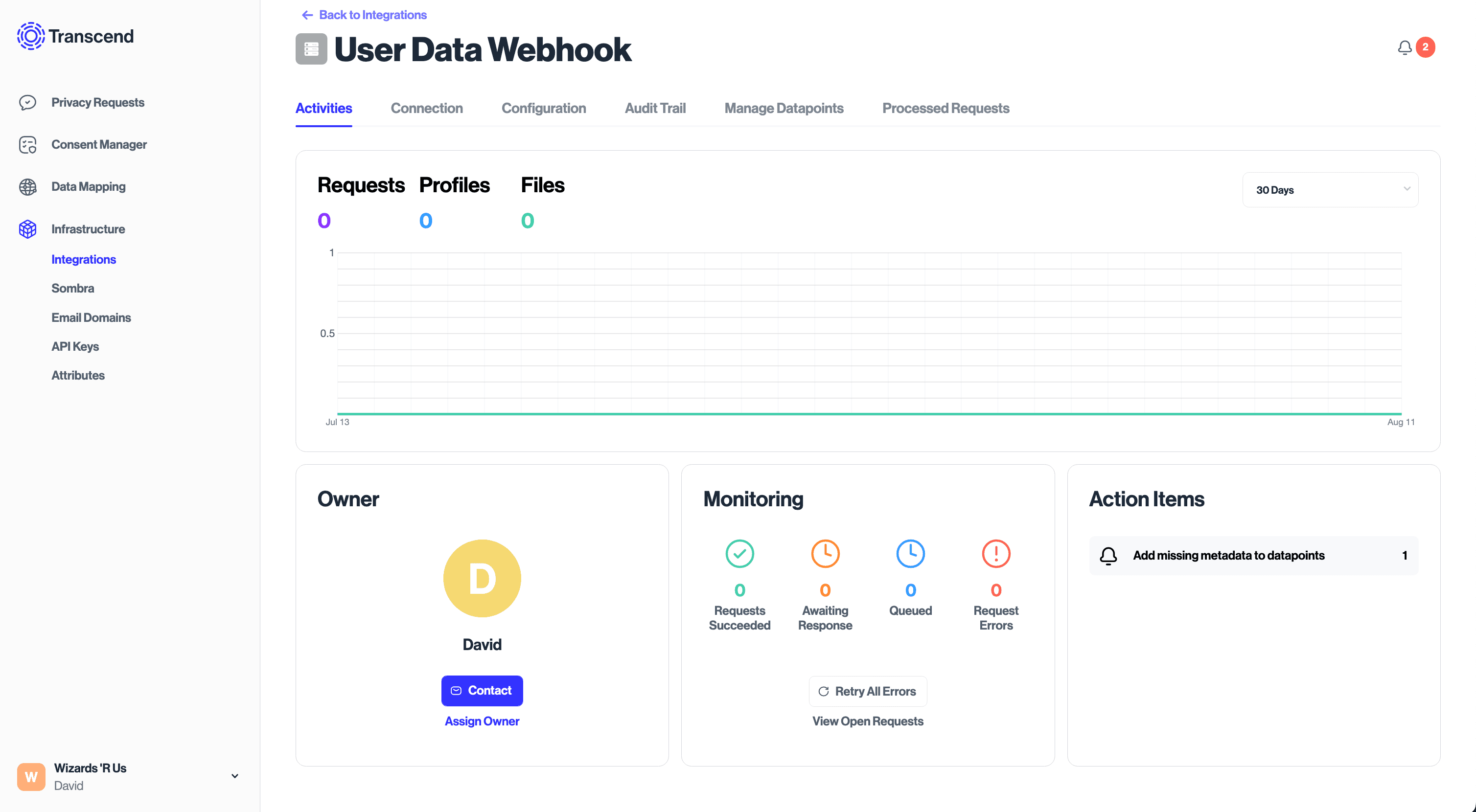Click the Consent Manager sidebar icon

[x=29, y=145]
